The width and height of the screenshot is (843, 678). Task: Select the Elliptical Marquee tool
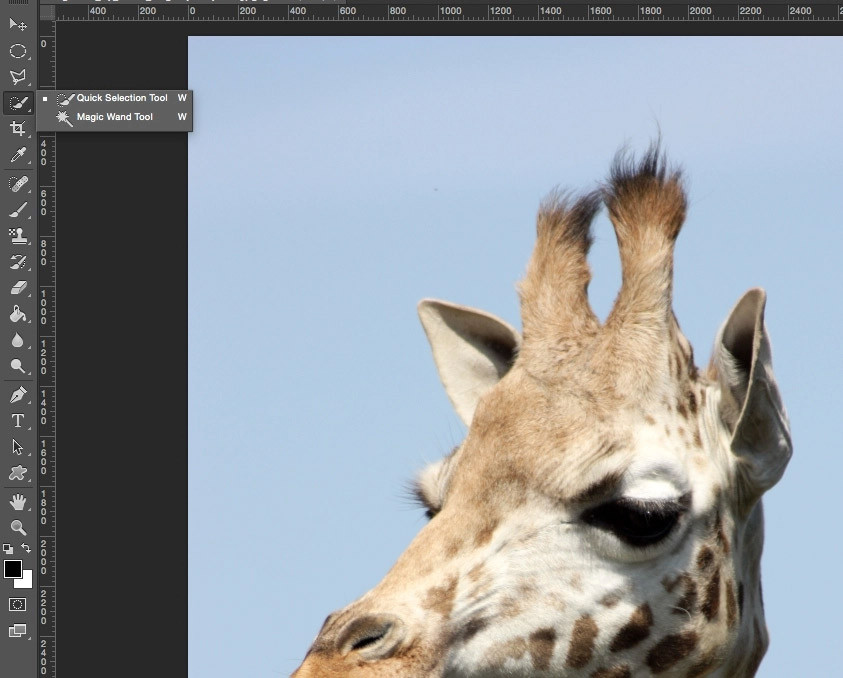click(17, 51)
